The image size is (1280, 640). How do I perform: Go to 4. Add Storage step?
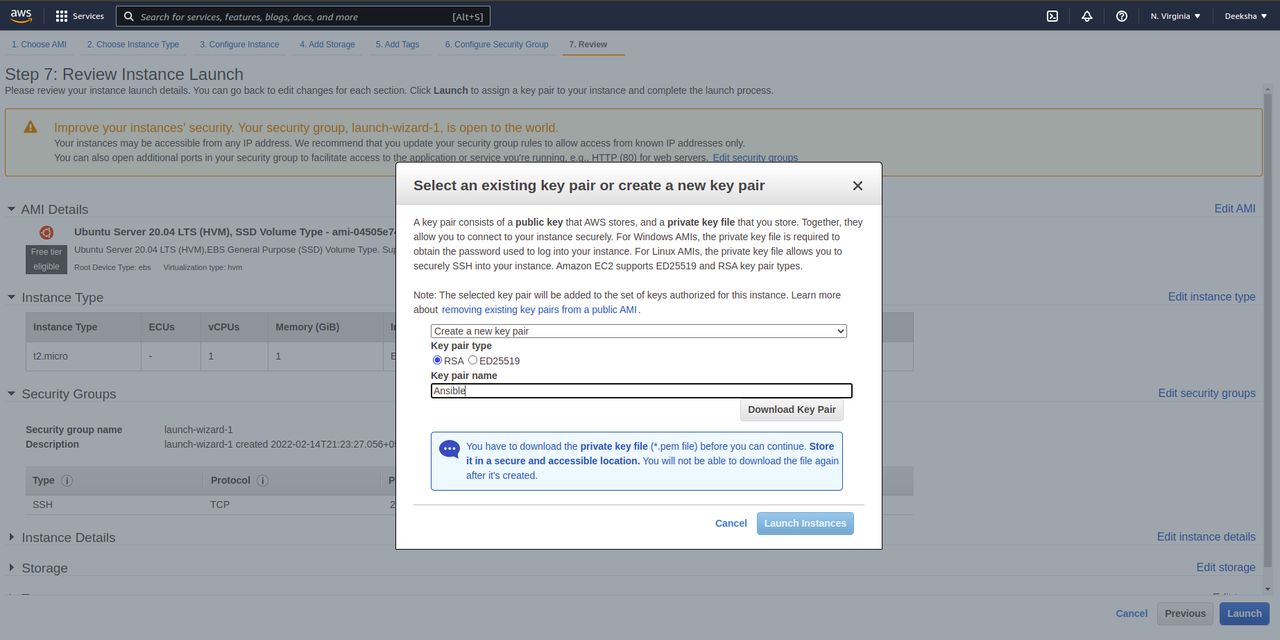tap(327, 44)
